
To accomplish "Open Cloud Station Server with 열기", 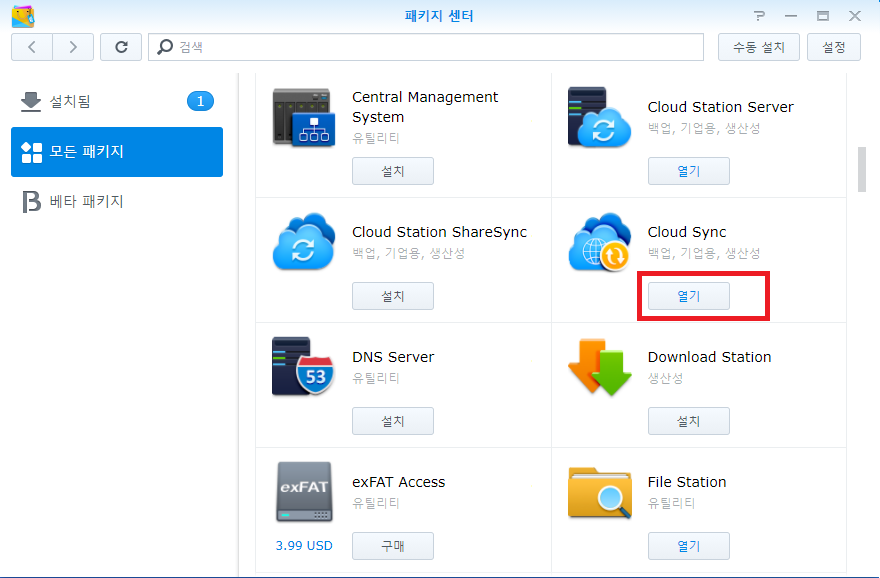I will (x=689, y=171).
